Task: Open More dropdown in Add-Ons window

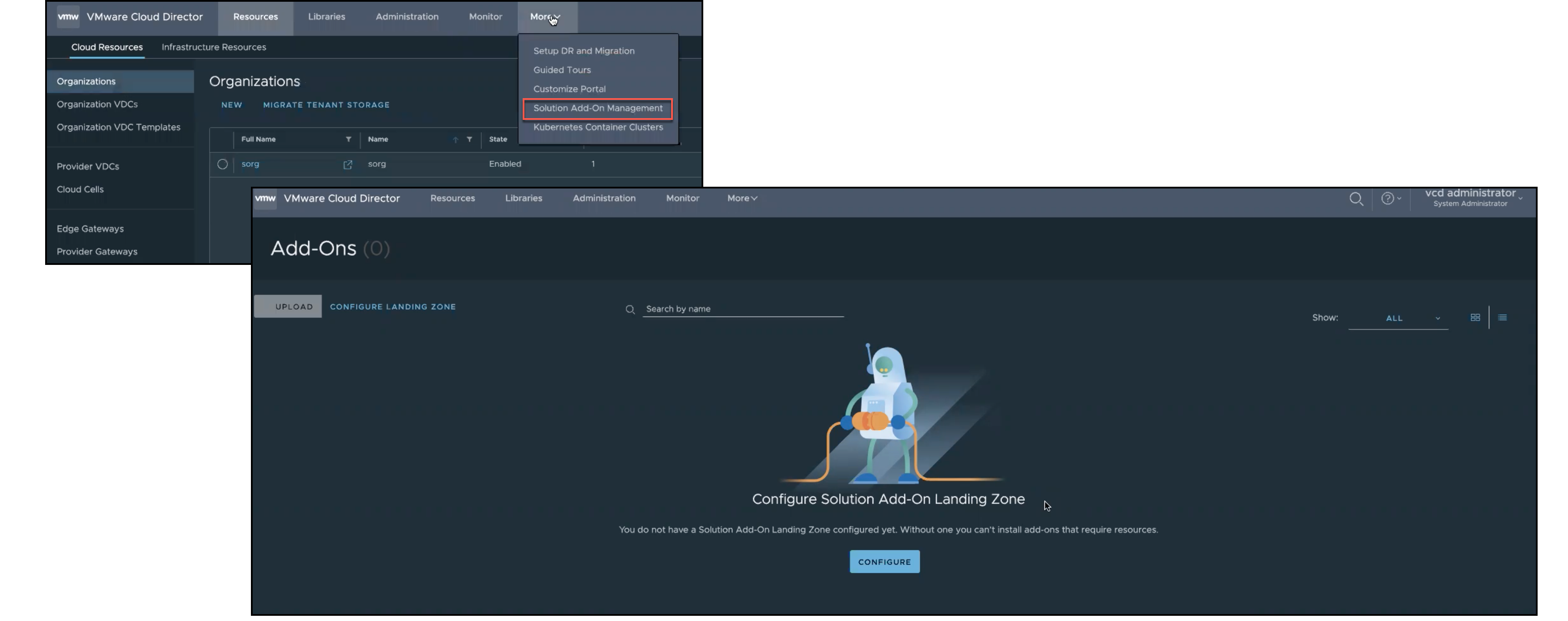Action: click(x=741, y=198)
